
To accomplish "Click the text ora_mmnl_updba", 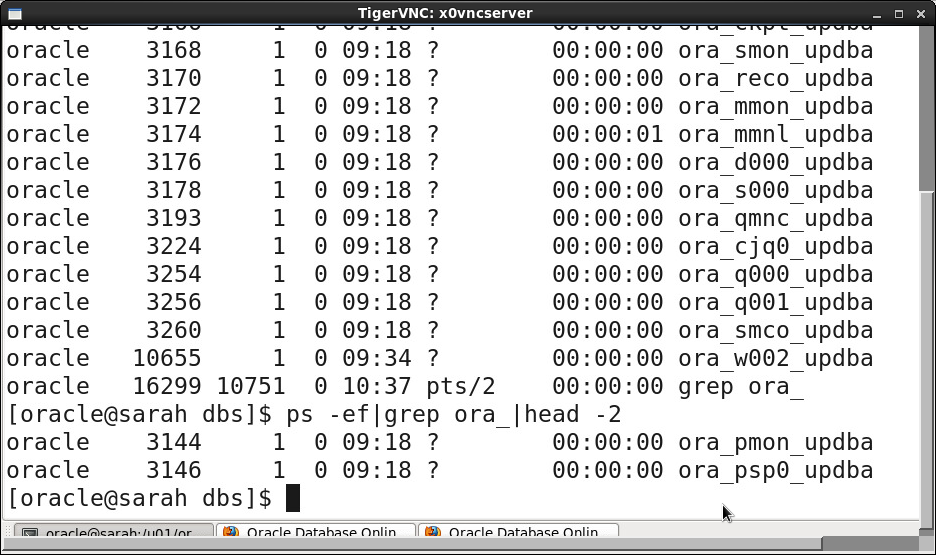I will point(775,134).
